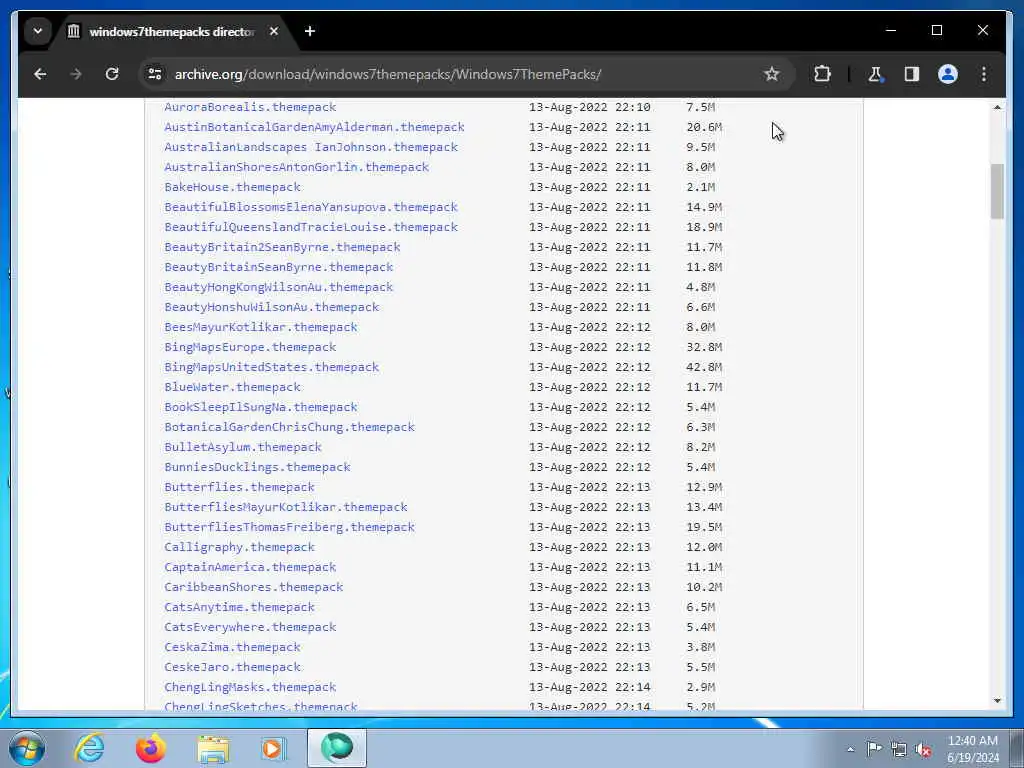This screenshot has width=1024, height=768.
Task: Select BeesMayurKotlikar.themepack file link
Action: [261, 327]
